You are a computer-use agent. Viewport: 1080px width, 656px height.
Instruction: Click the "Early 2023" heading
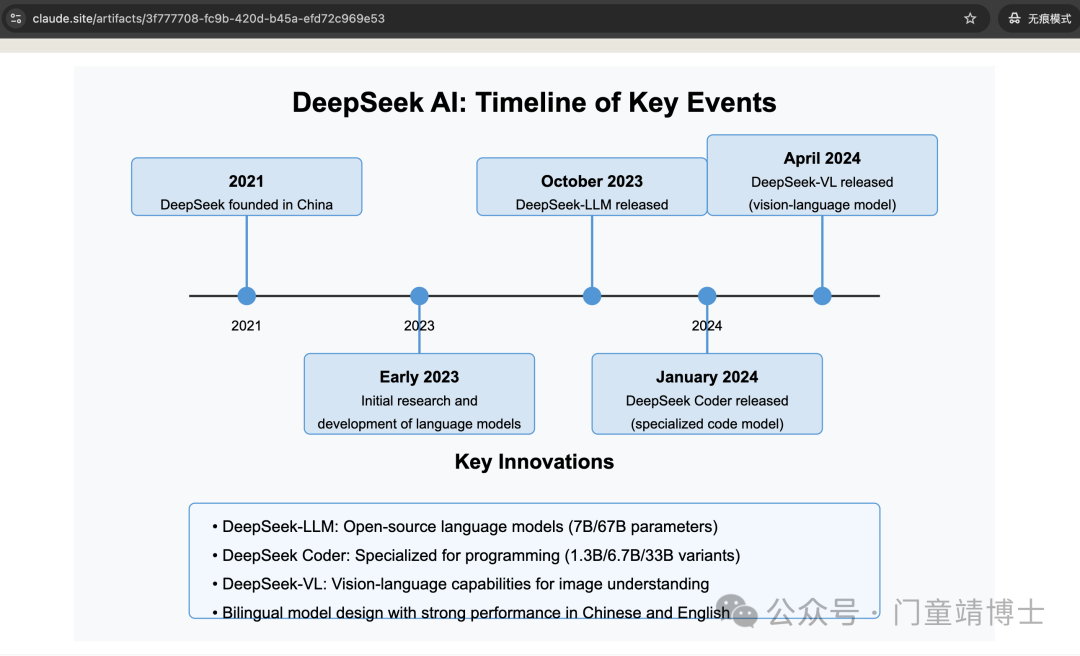pyautogui.click(x=419, y=377)
